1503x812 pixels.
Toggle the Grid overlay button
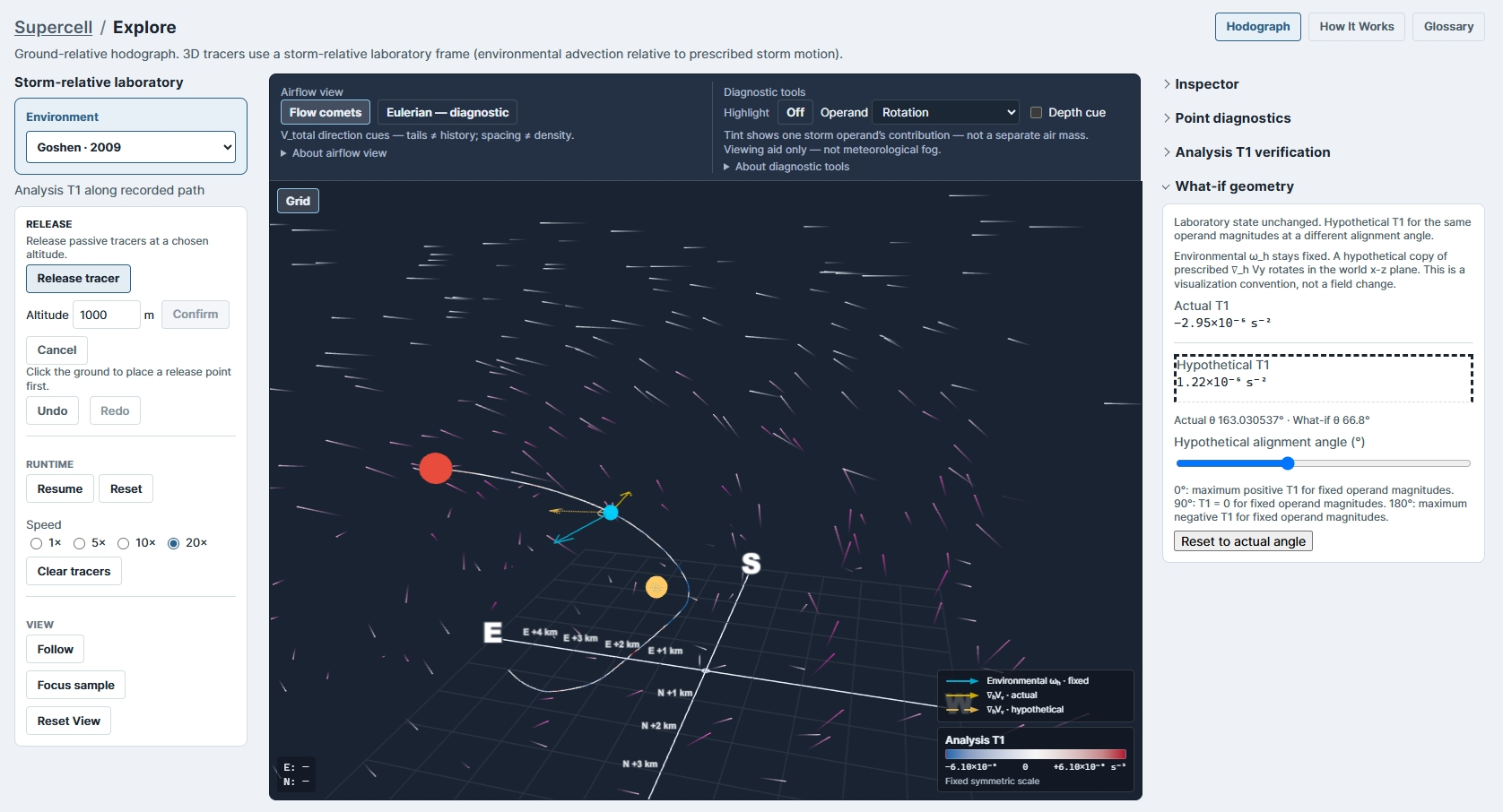299,201
